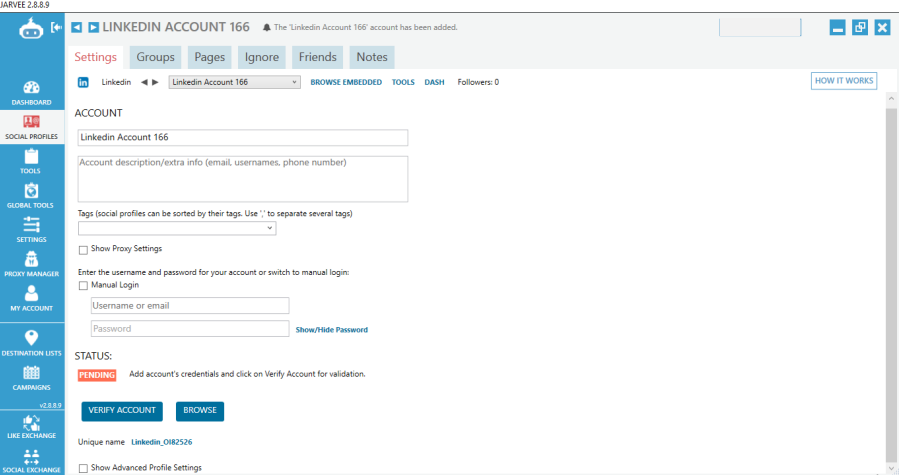Click the notification bell icon
The image size is (899, 475).
267,28
